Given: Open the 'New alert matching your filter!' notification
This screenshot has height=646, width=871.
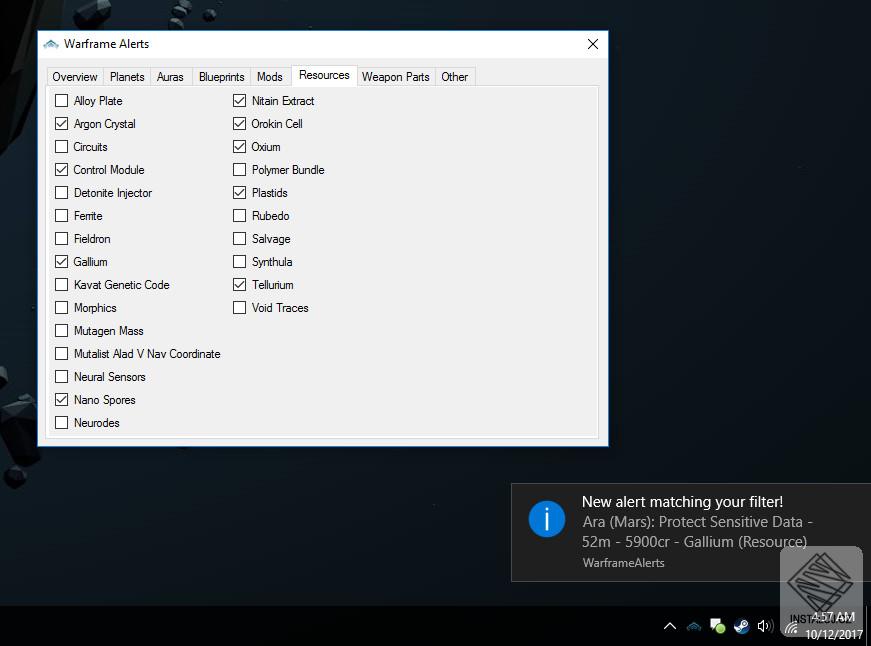Looking at the screenshot, I should (x=690, y=532).
